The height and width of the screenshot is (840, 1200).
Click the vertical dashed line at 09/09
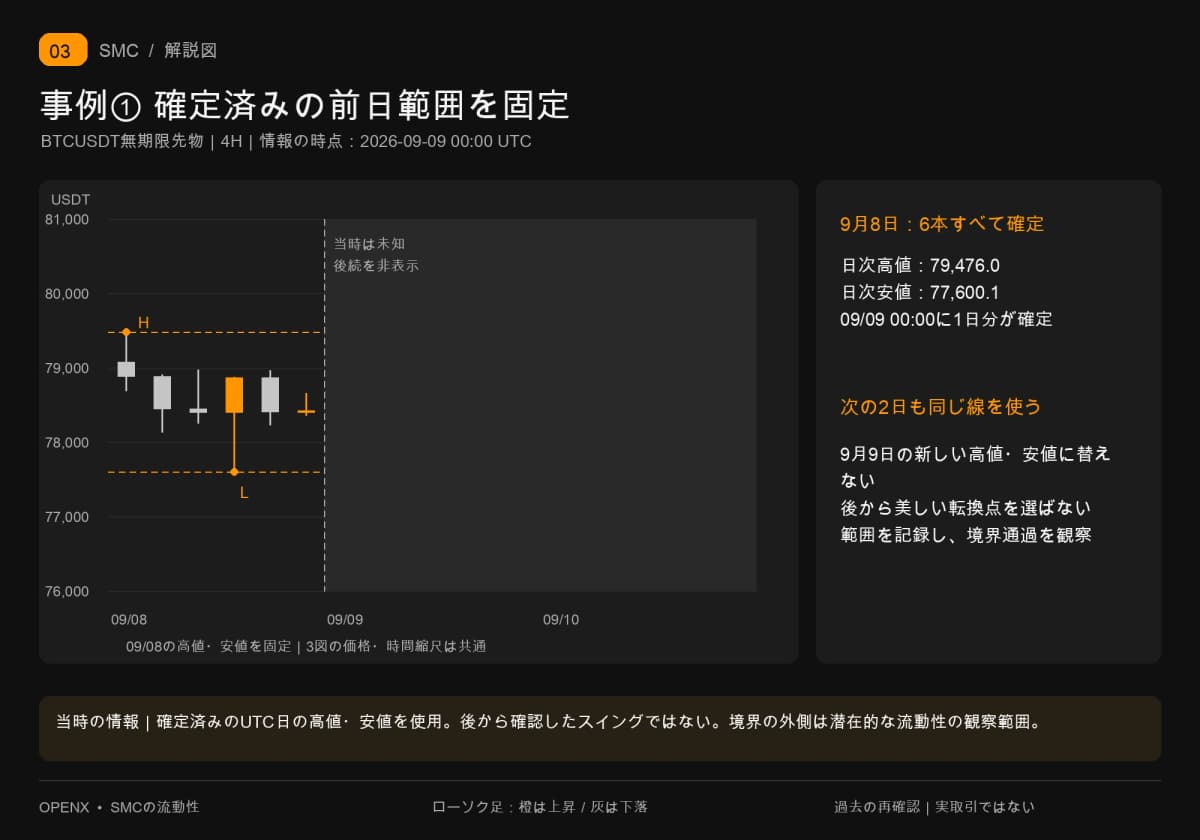click(324, 405)
